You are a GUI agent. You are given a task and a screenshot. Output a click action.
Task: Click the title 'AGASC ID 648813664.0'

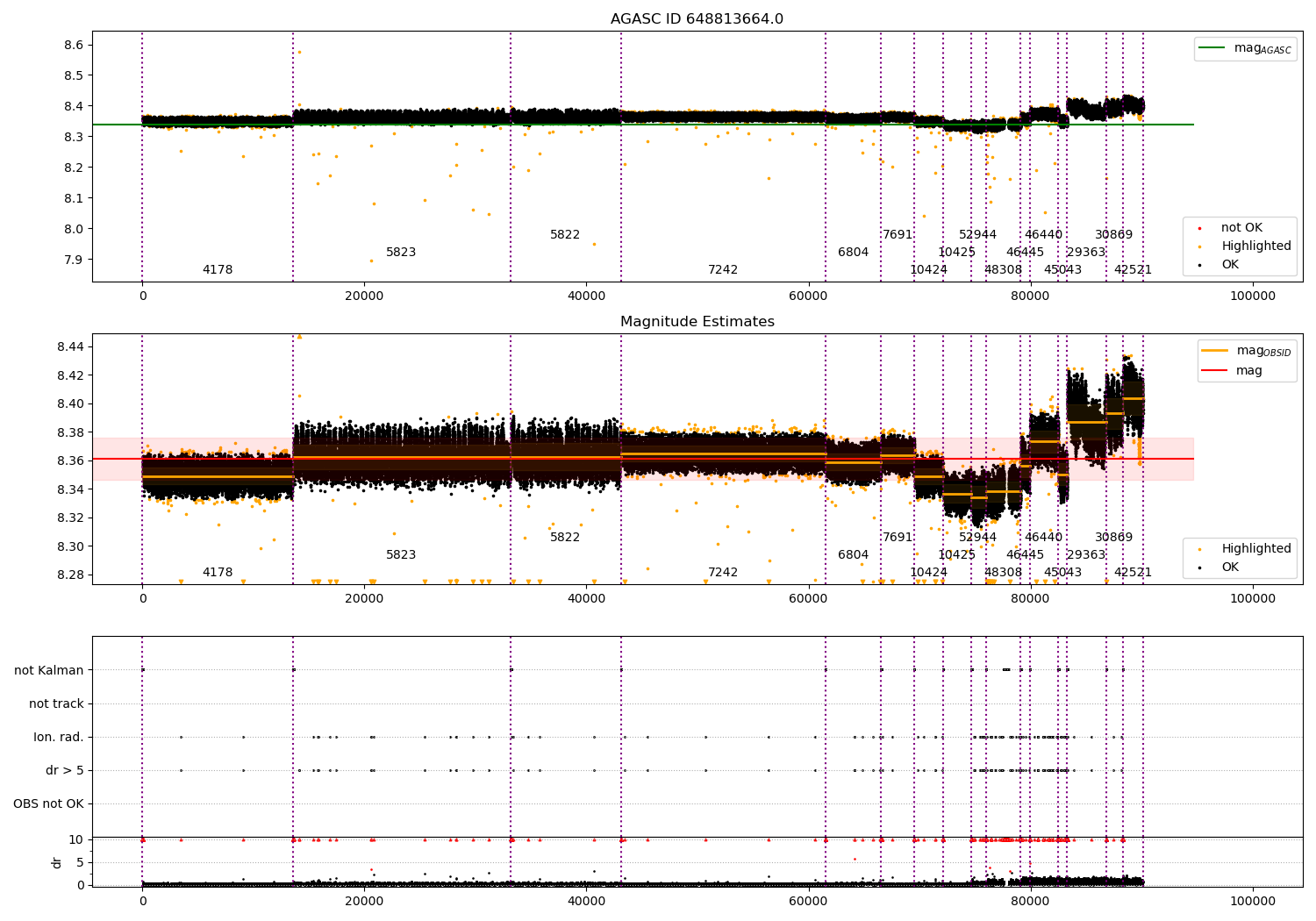(x=697, y=19)
